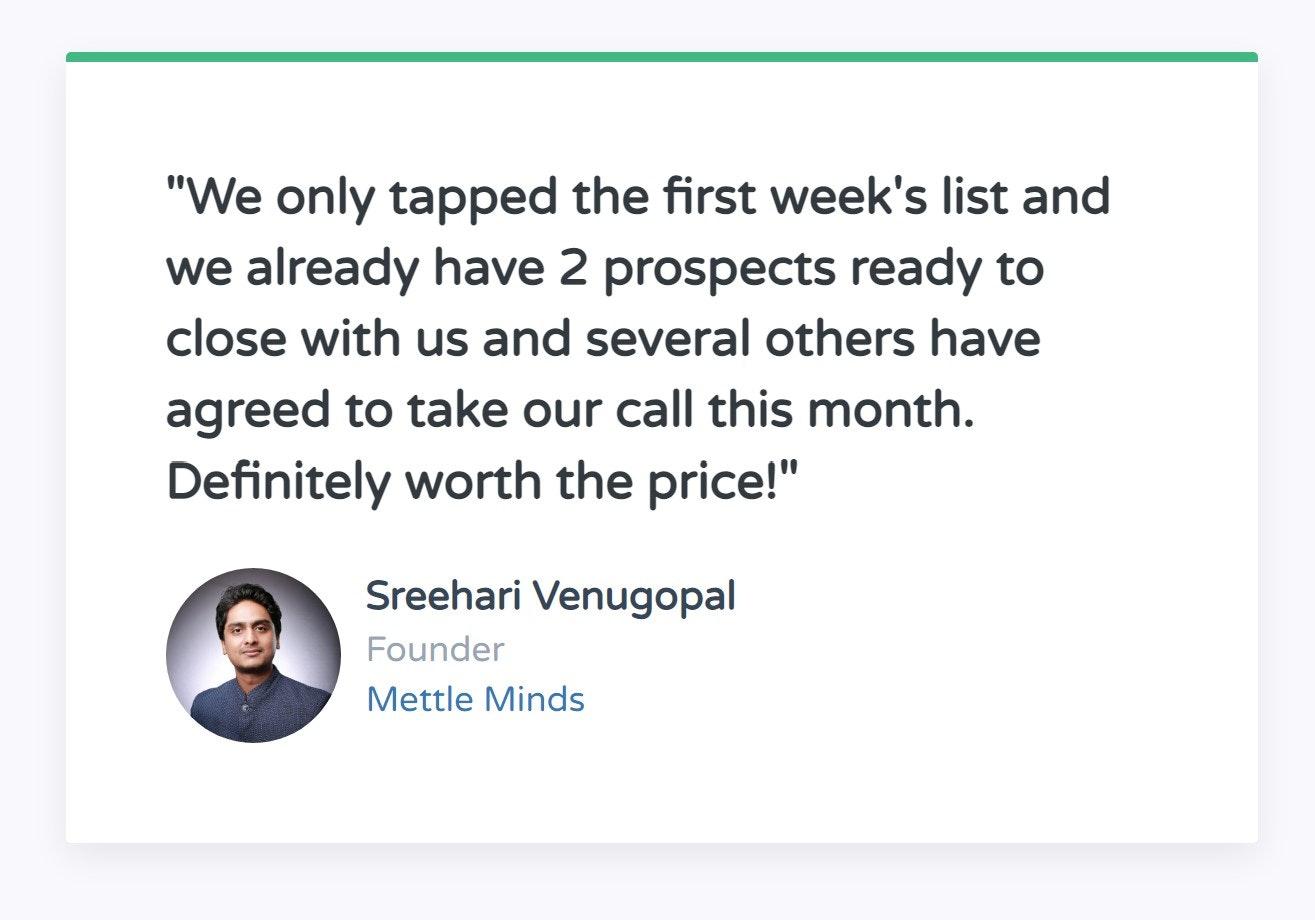Click the word "several" in the quote
Viewport: 1315px width, 920px height.
(667, 340)
